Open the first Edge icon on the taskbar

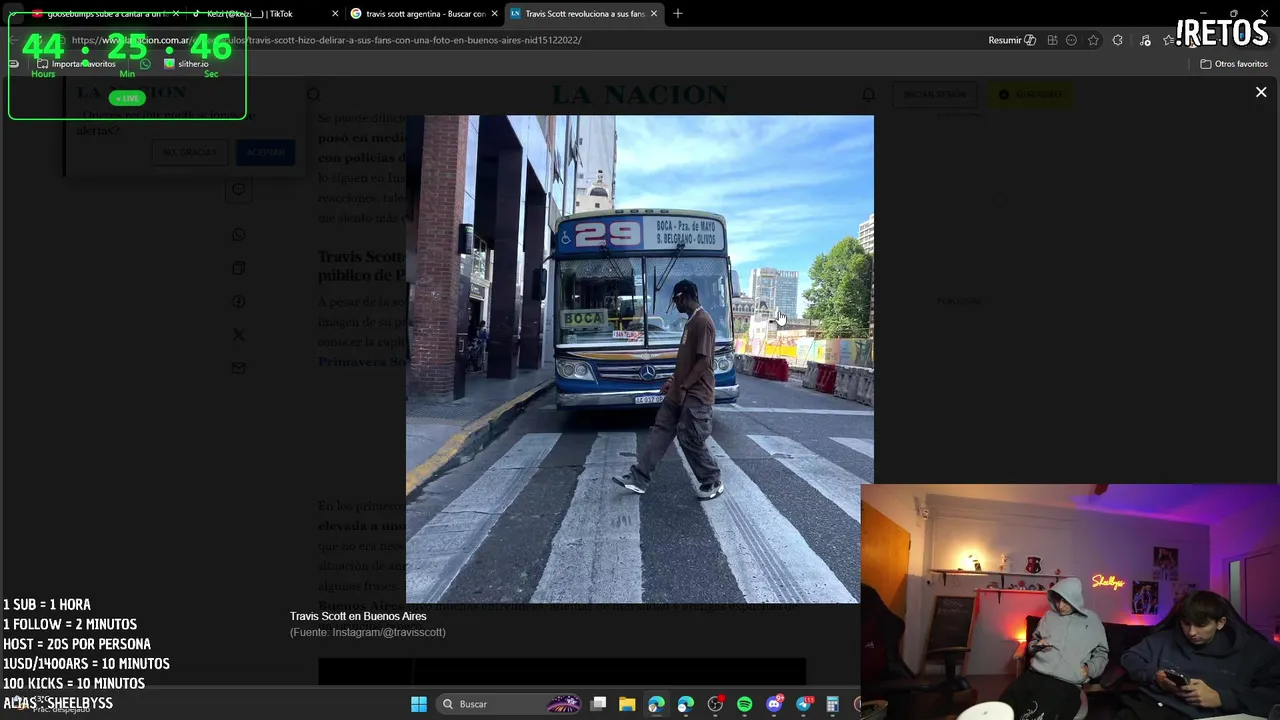[x=656, y=704]
